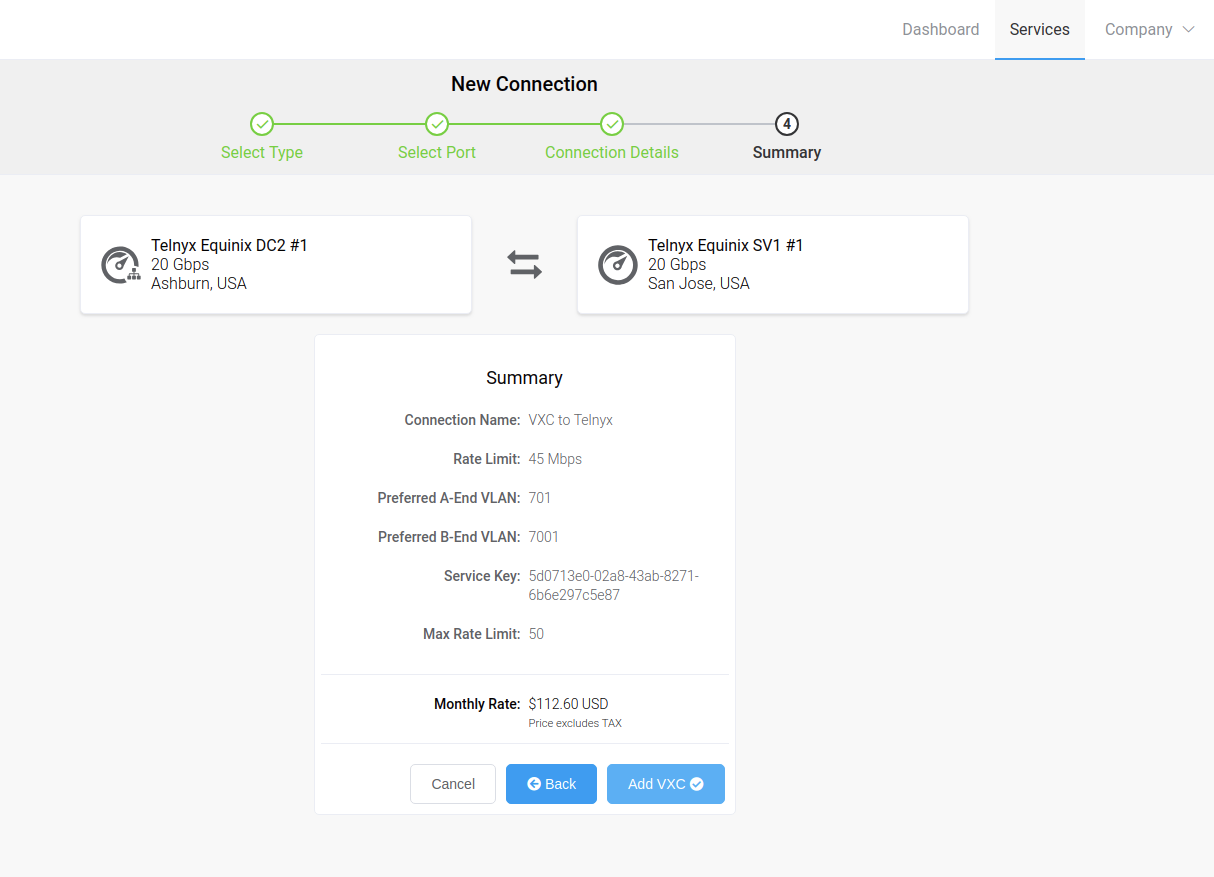Click the rate limit value '45 Mbps'
Viewport: 1214px width, 877px height.
(x=555, y=459)
